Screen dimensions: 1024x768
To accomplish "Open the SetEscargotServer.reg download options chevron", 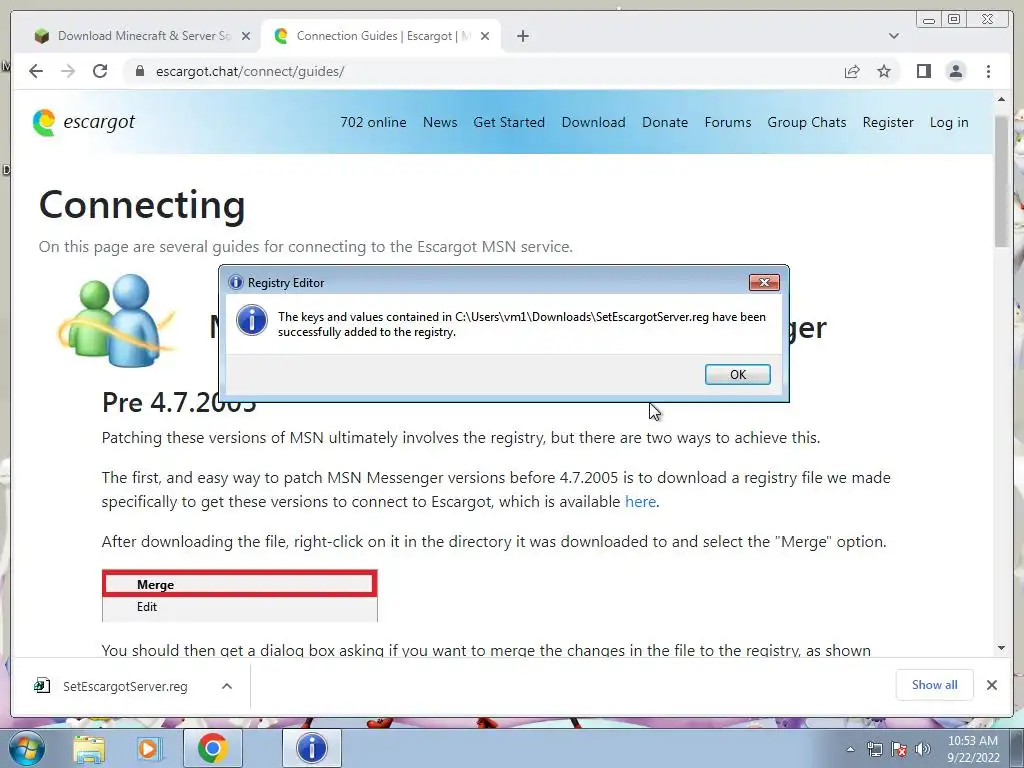I will click(x=227, y=686).
